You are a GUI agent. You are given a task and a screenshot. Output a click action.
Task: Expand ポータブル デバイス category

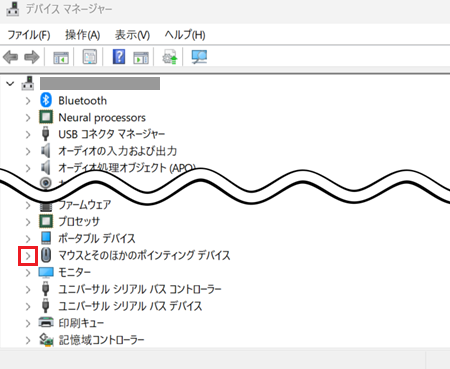tap(28, 239)
